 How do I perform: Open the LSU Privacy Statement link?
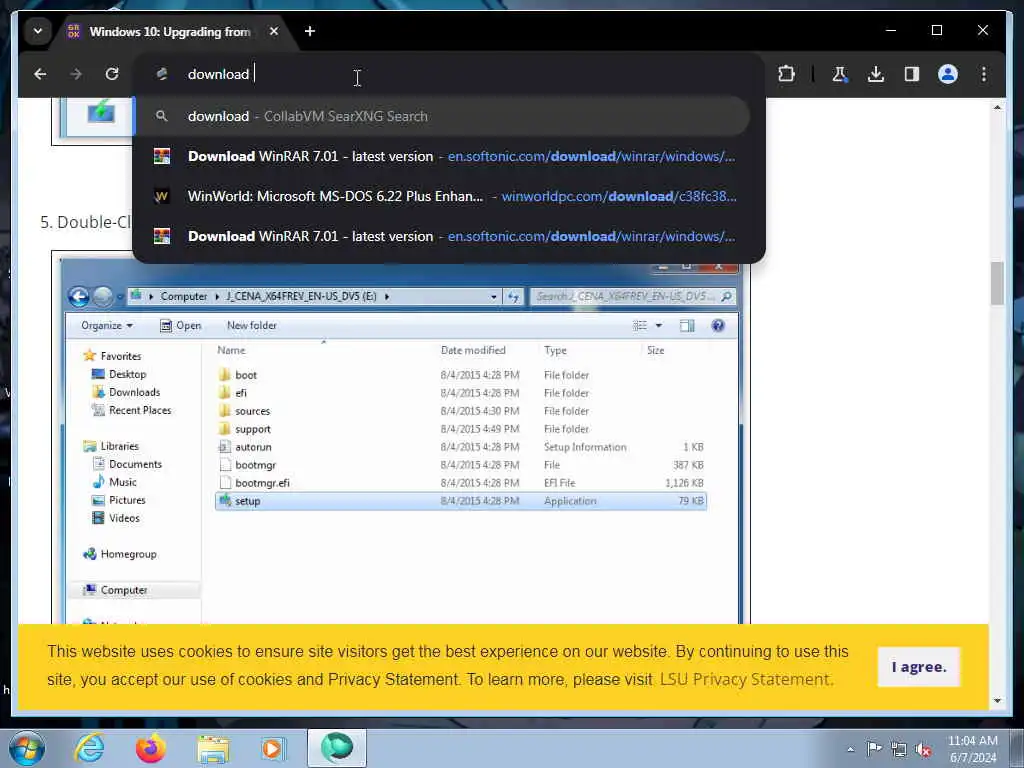746,679
